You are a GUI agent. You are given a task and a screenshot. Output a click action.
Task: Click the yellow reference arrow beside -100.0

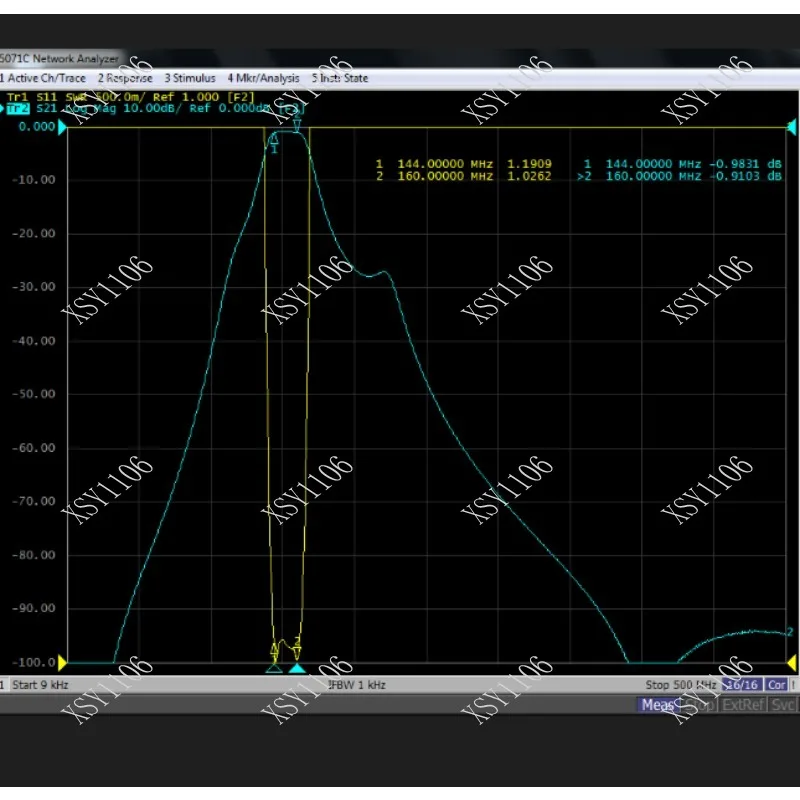coord(62,663)
